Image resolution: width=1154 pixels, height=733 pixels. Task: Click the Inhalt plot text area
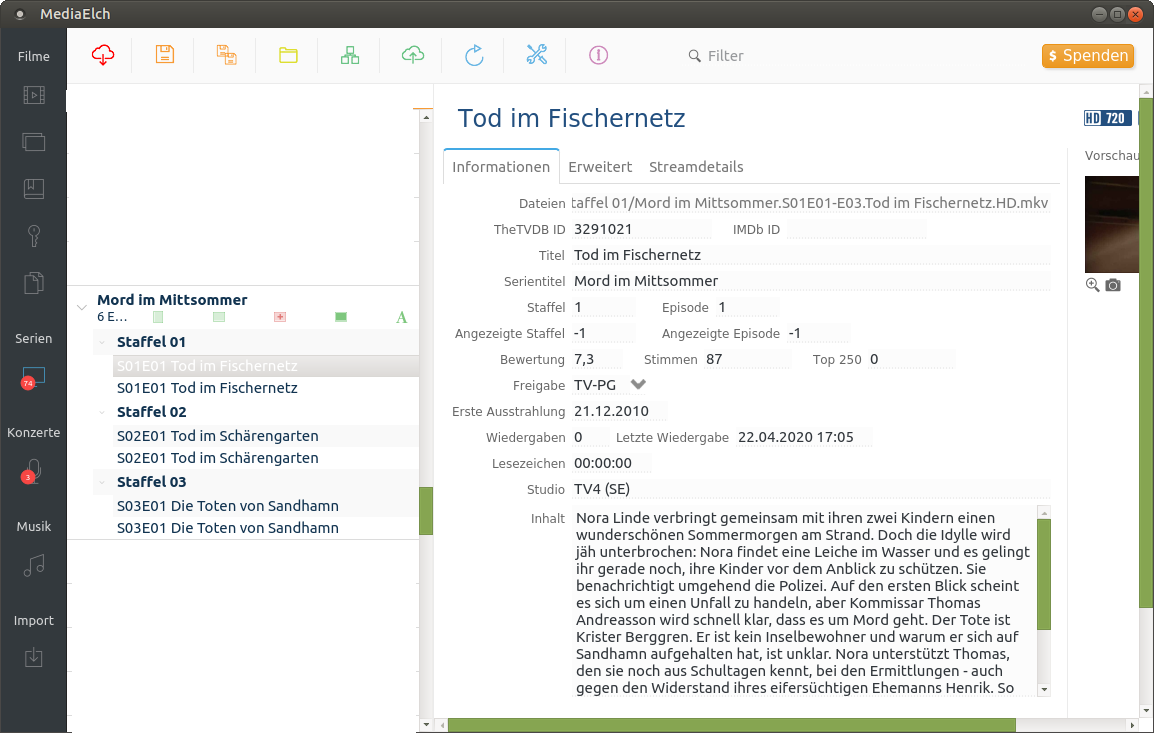coord(804,602)
